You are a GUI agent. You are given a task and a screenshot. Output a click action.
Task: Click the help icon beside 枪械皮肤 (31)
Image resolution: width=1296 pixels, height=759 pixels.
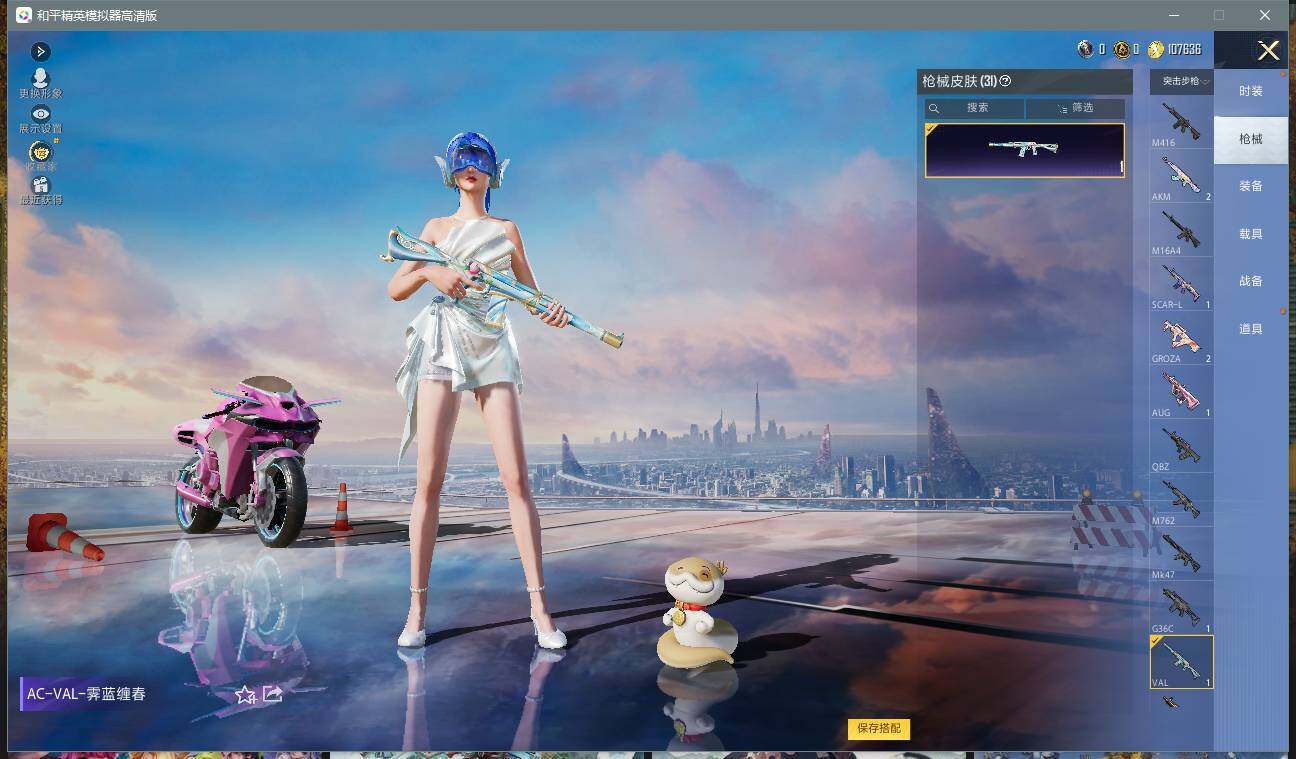1005,81
